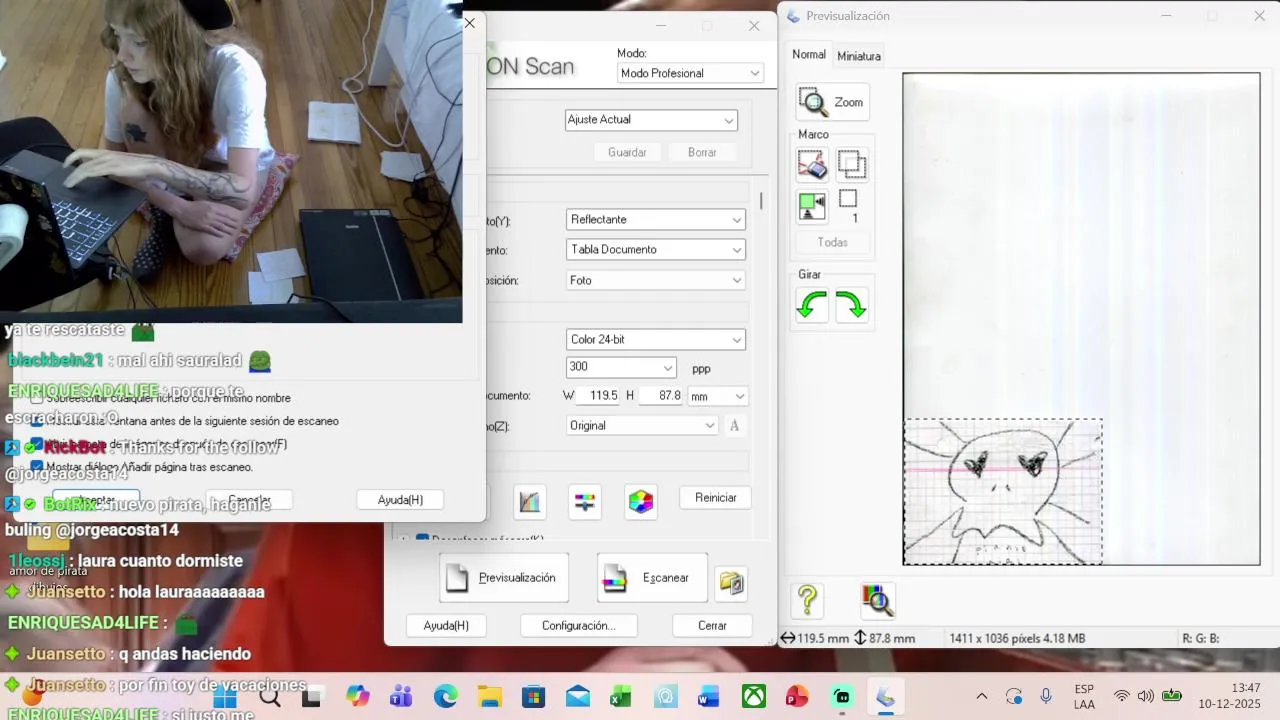This screenshot has height=720, width=1280.
Task: Click the speaker volume icon in system tray
Action: pos(1146,696)
